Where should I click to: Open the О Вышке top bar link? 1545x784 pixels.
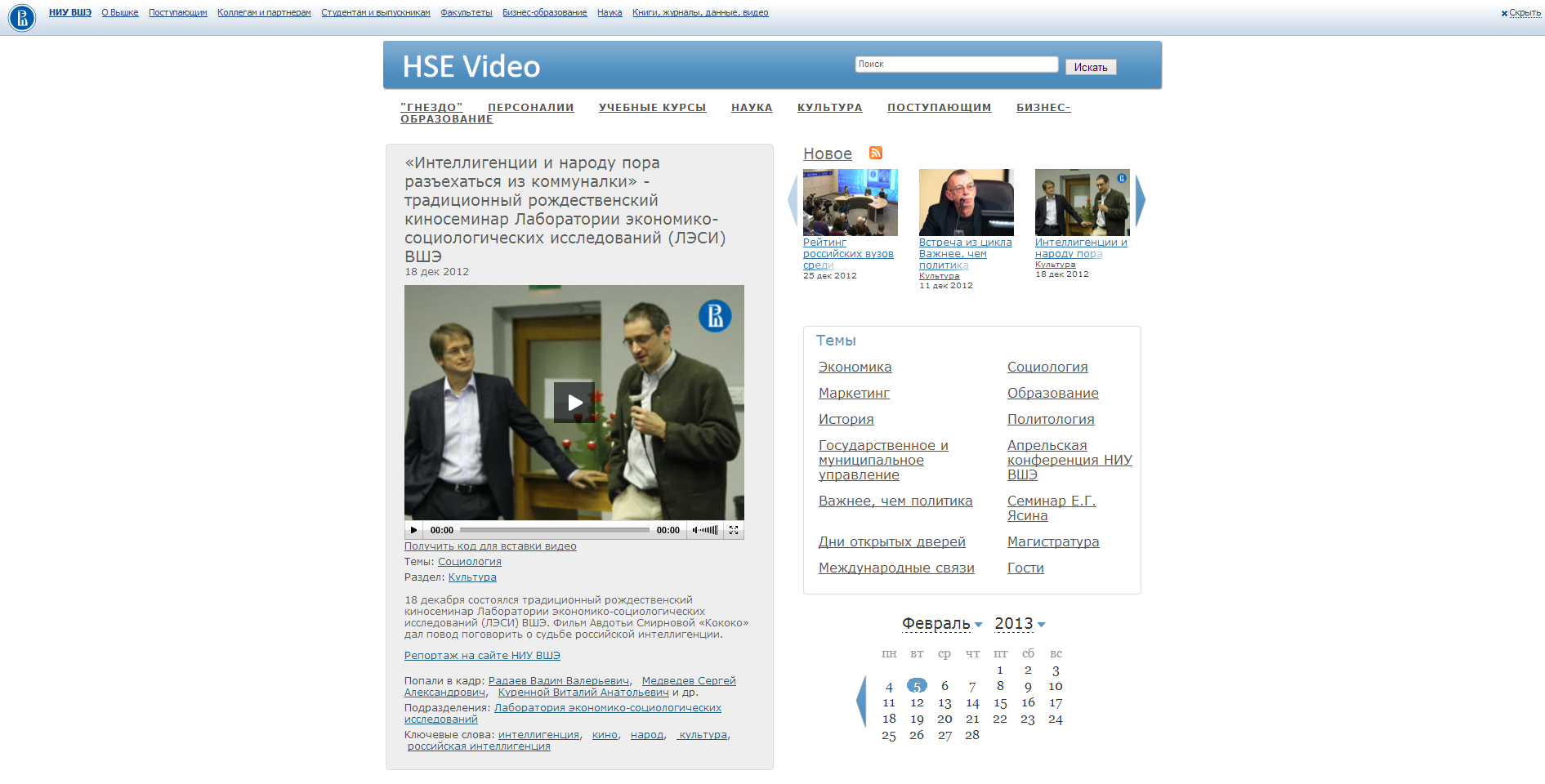tap(120, 13)
